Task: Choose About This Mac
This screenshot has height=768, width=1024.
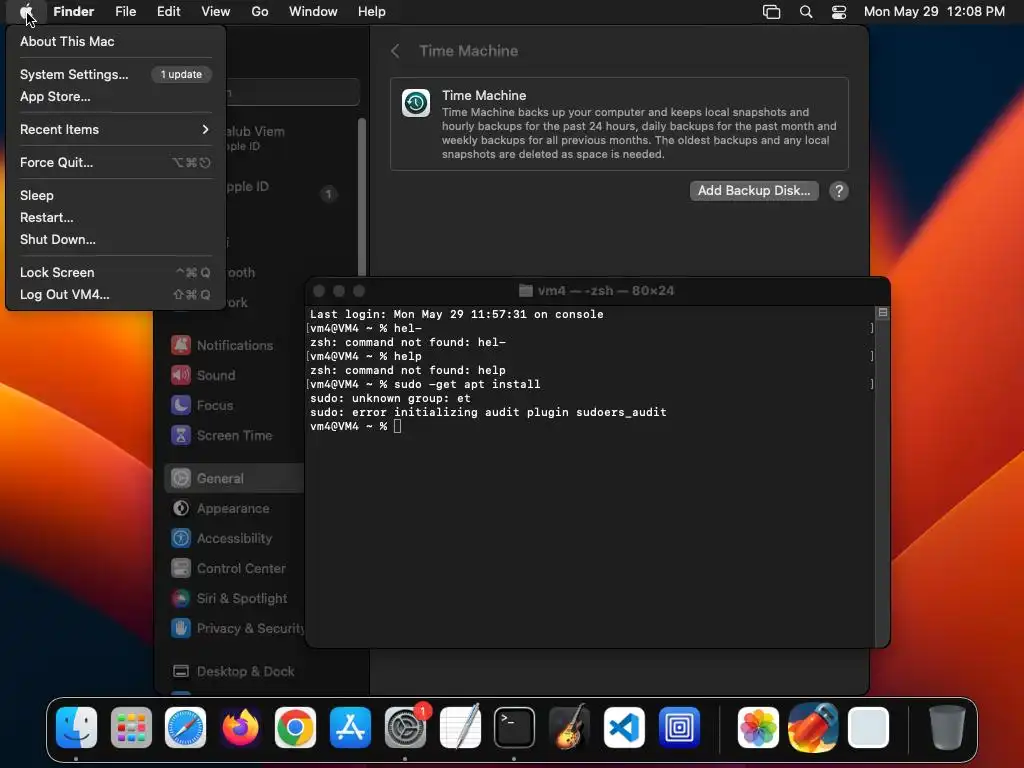Action: 115,41
